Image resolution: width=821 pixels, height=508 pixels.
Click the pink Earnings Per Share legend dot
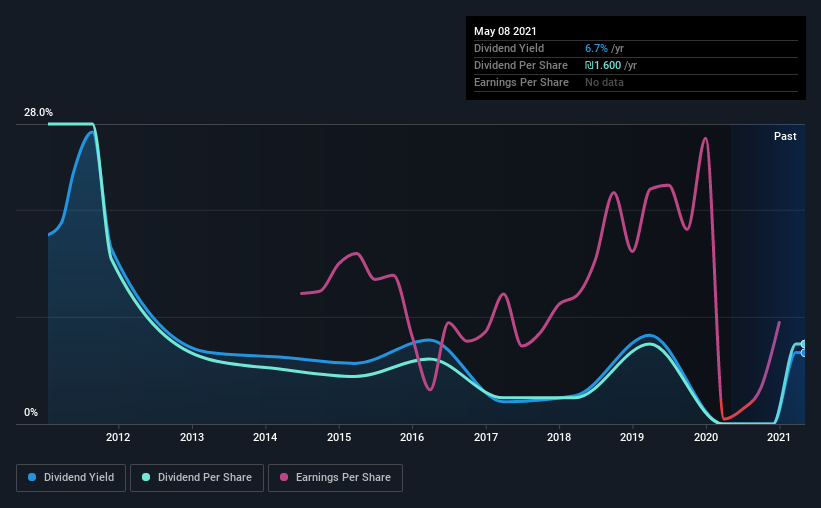pyautogui.click(x=284, y=477)
